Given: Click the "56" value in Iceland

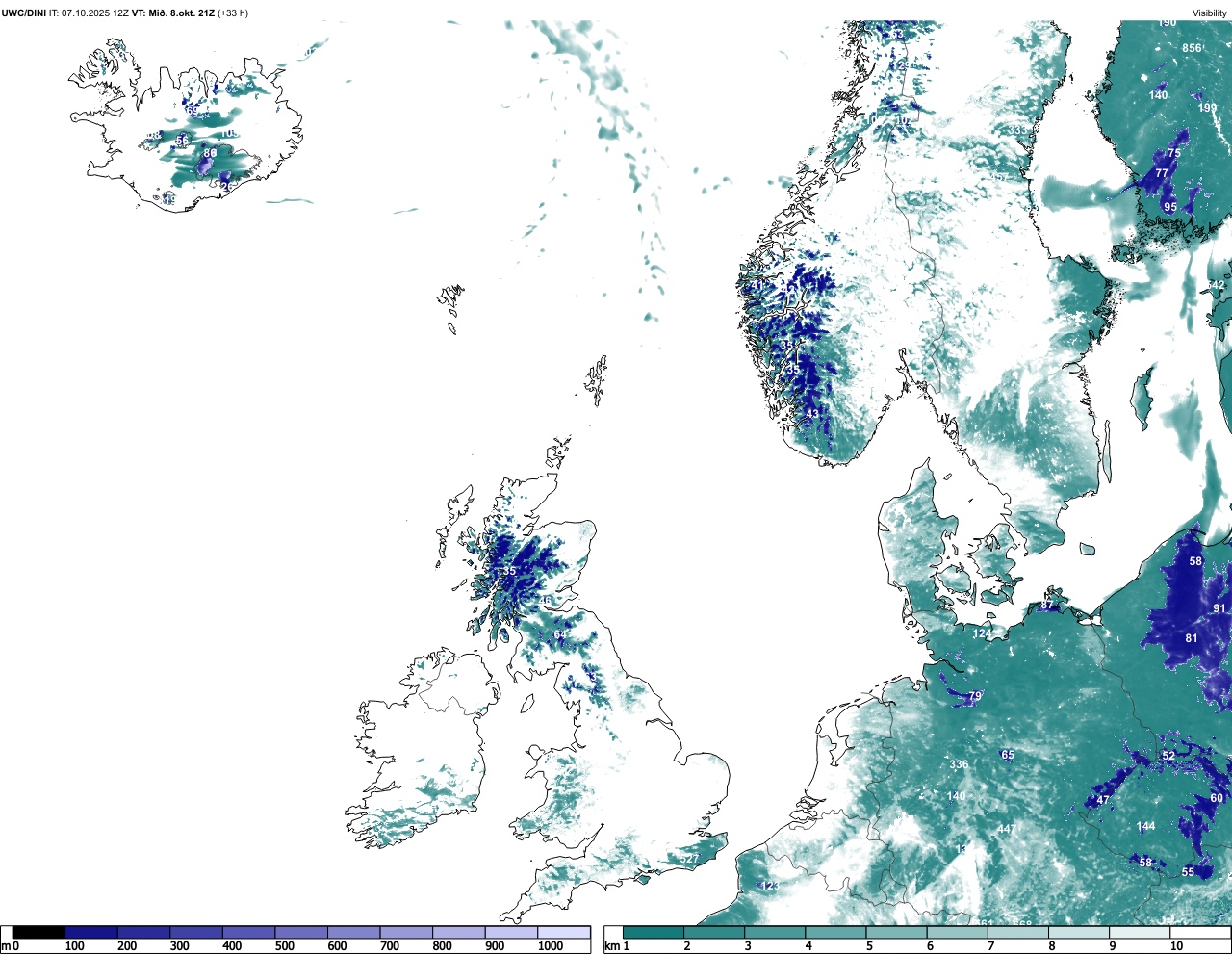Looking at the screenshot, I should click(182, 141).
